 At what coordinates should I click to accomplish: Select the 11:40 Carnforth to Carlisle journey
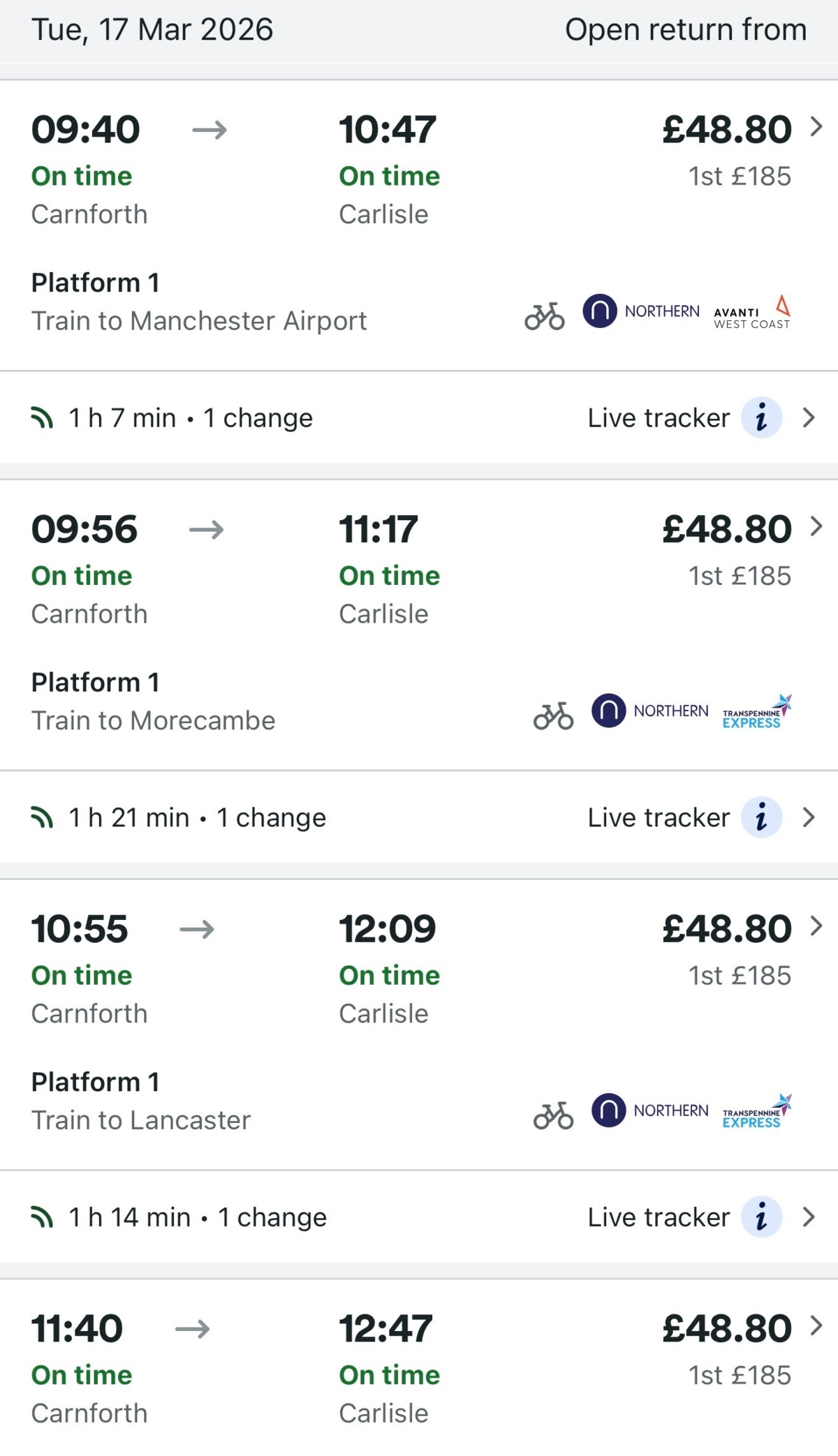click(230, 1368)
